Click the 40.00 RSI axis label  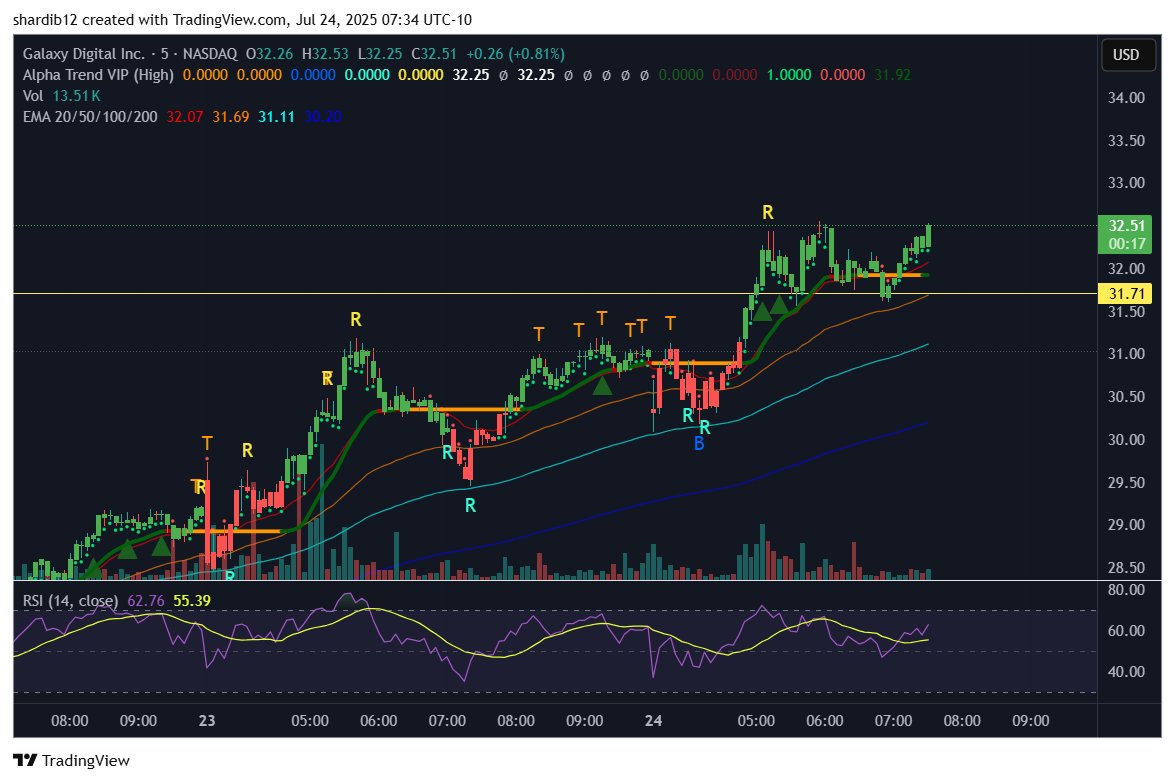(1126, 672)
